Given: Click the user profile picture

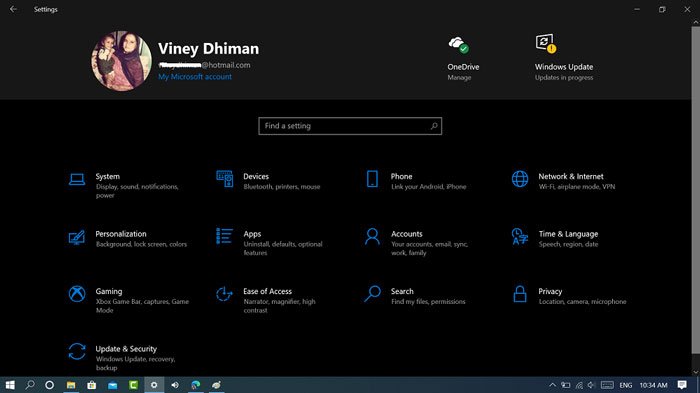Looking at the screenshot, I should pyautogui.click(x=121, y=61).
